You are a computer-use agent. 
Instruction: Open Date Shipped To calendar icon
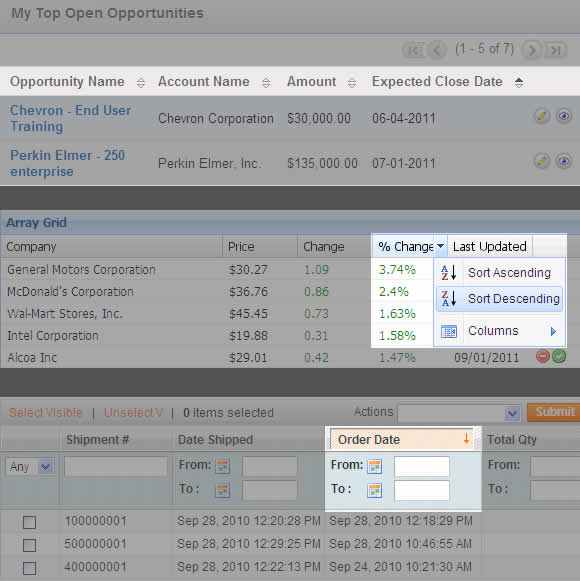pyautogui.click(x=222, y=491)
